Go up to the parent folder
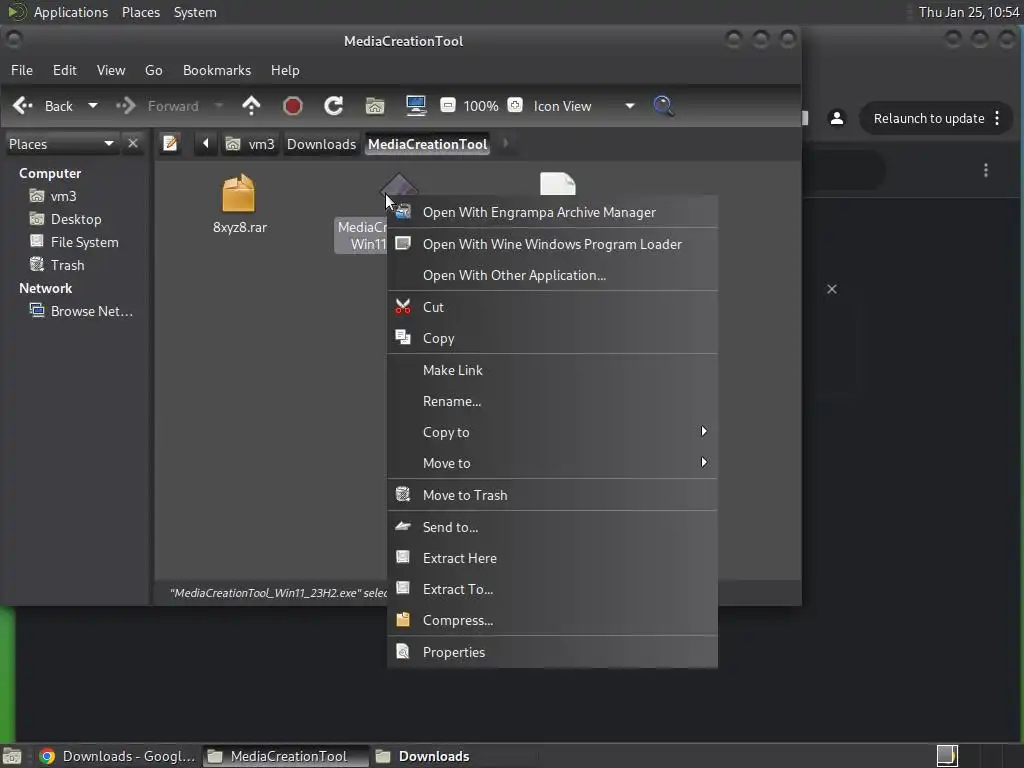Image resolution: width=1024 pixels, height=768 pixels. 251,106
